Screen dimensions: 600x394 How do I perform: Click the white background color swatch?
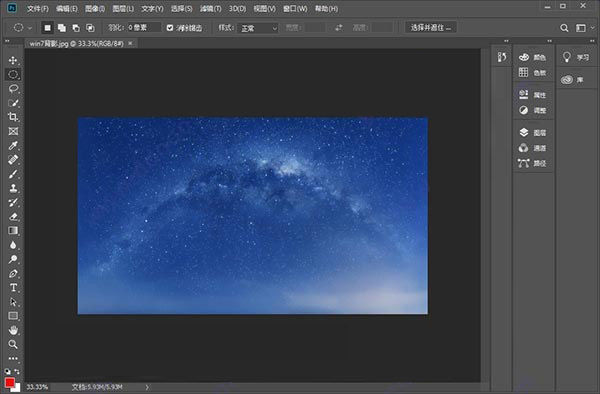click(x=16, y=389)
